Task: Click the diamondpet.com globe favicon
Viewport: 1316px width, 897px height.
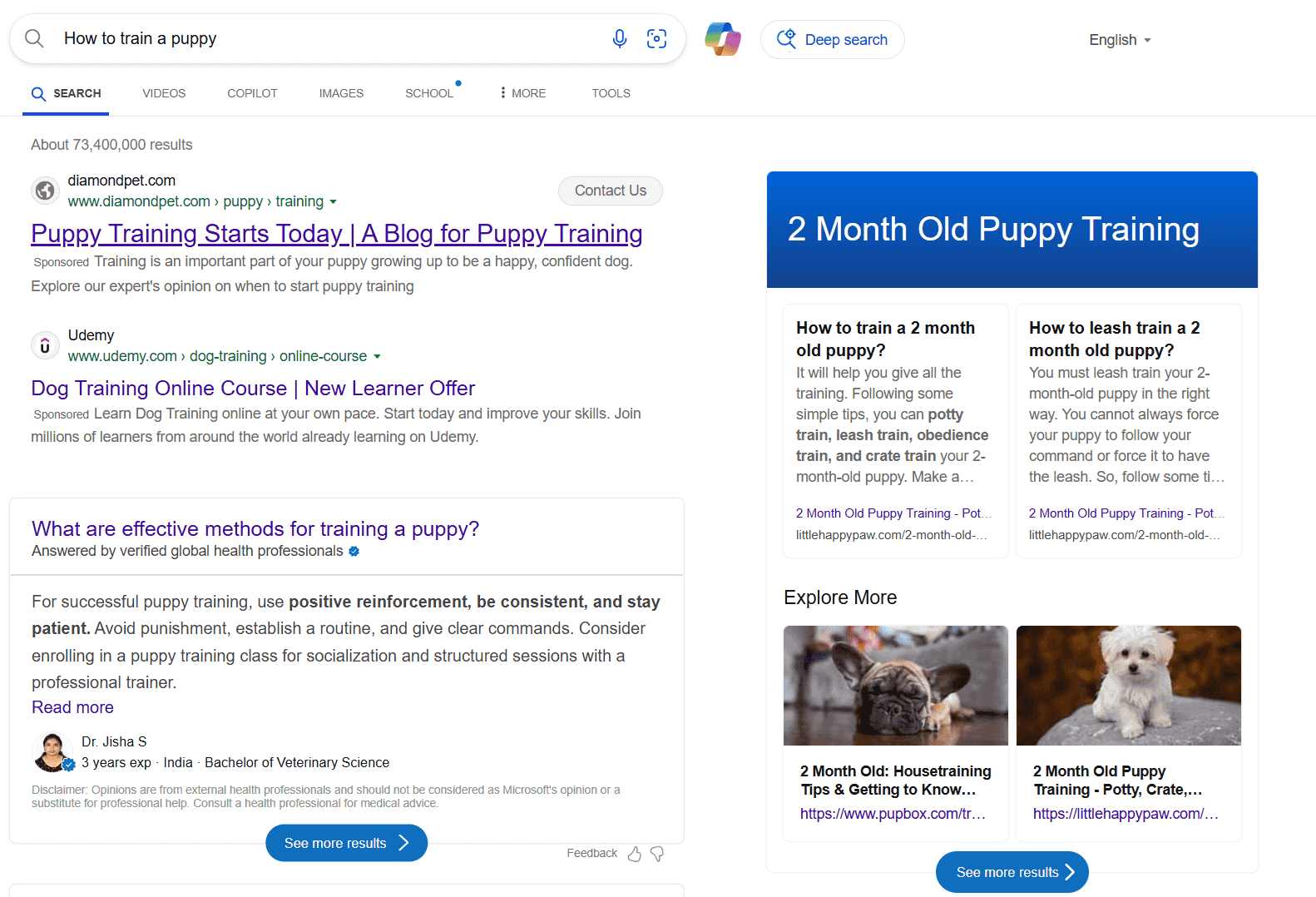Action: pyautogui.click(x=45, y=191)
